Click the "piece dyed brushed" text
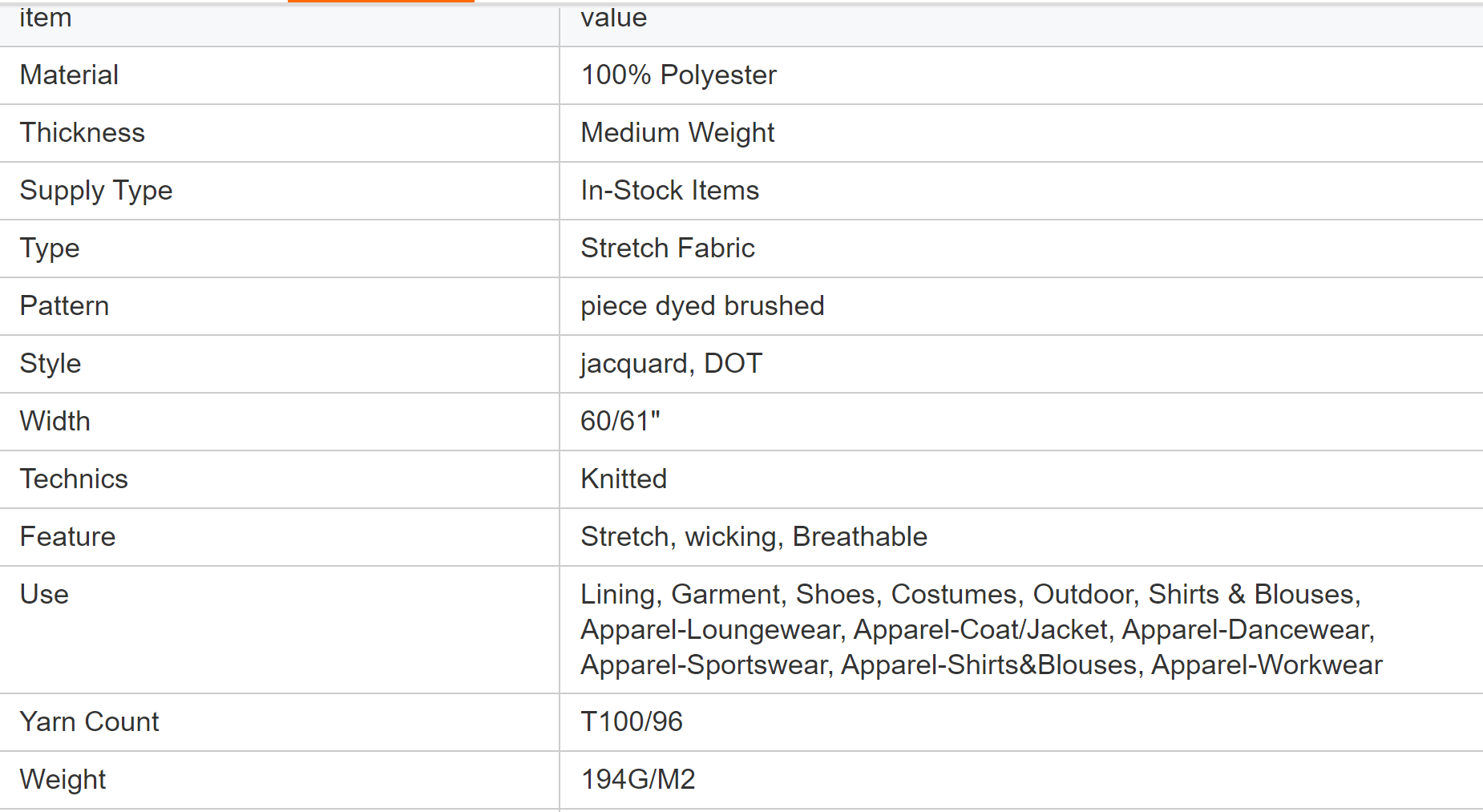 point(702,306)
